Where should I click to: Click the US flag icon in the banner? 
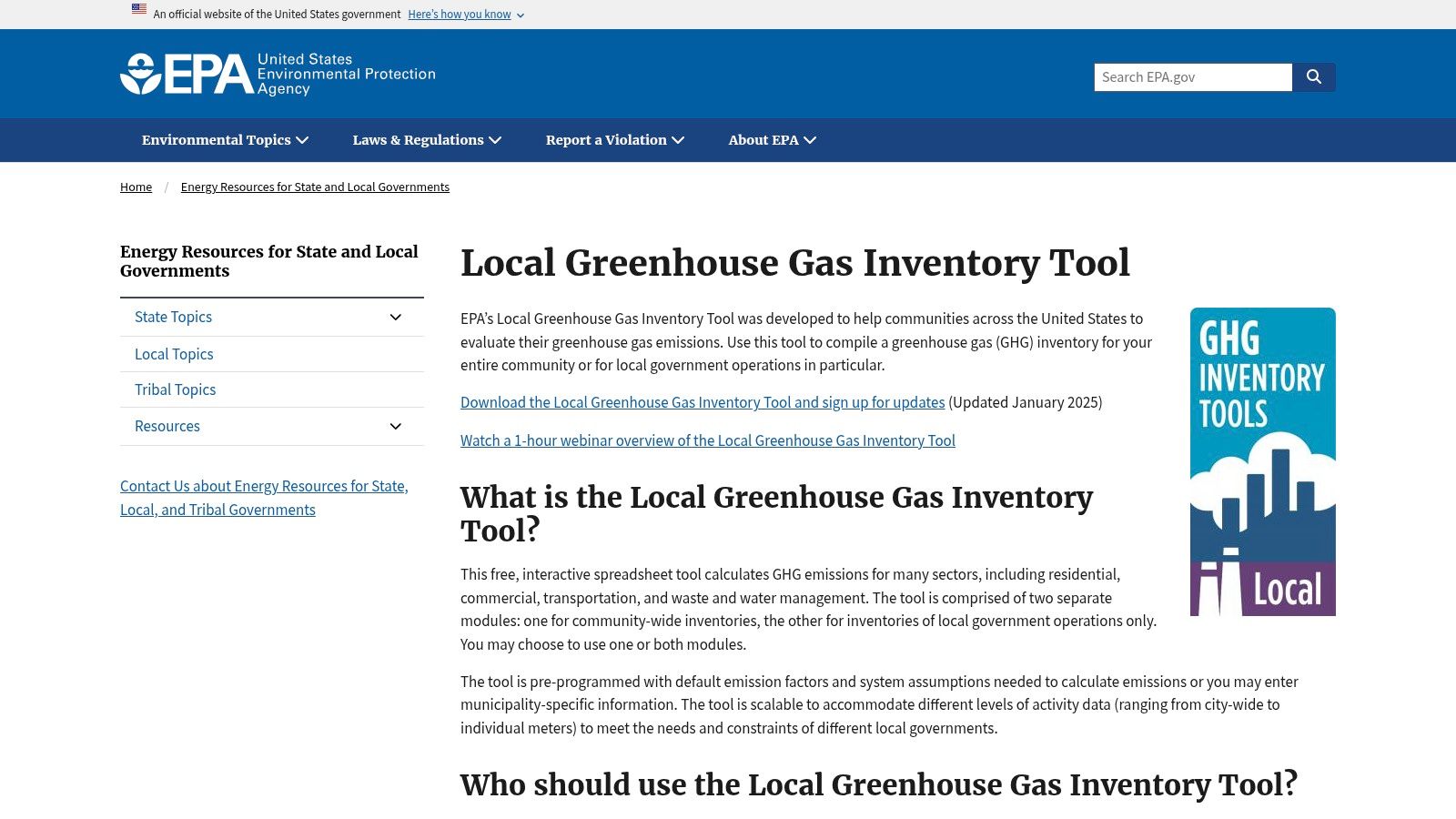click(139, 9)
